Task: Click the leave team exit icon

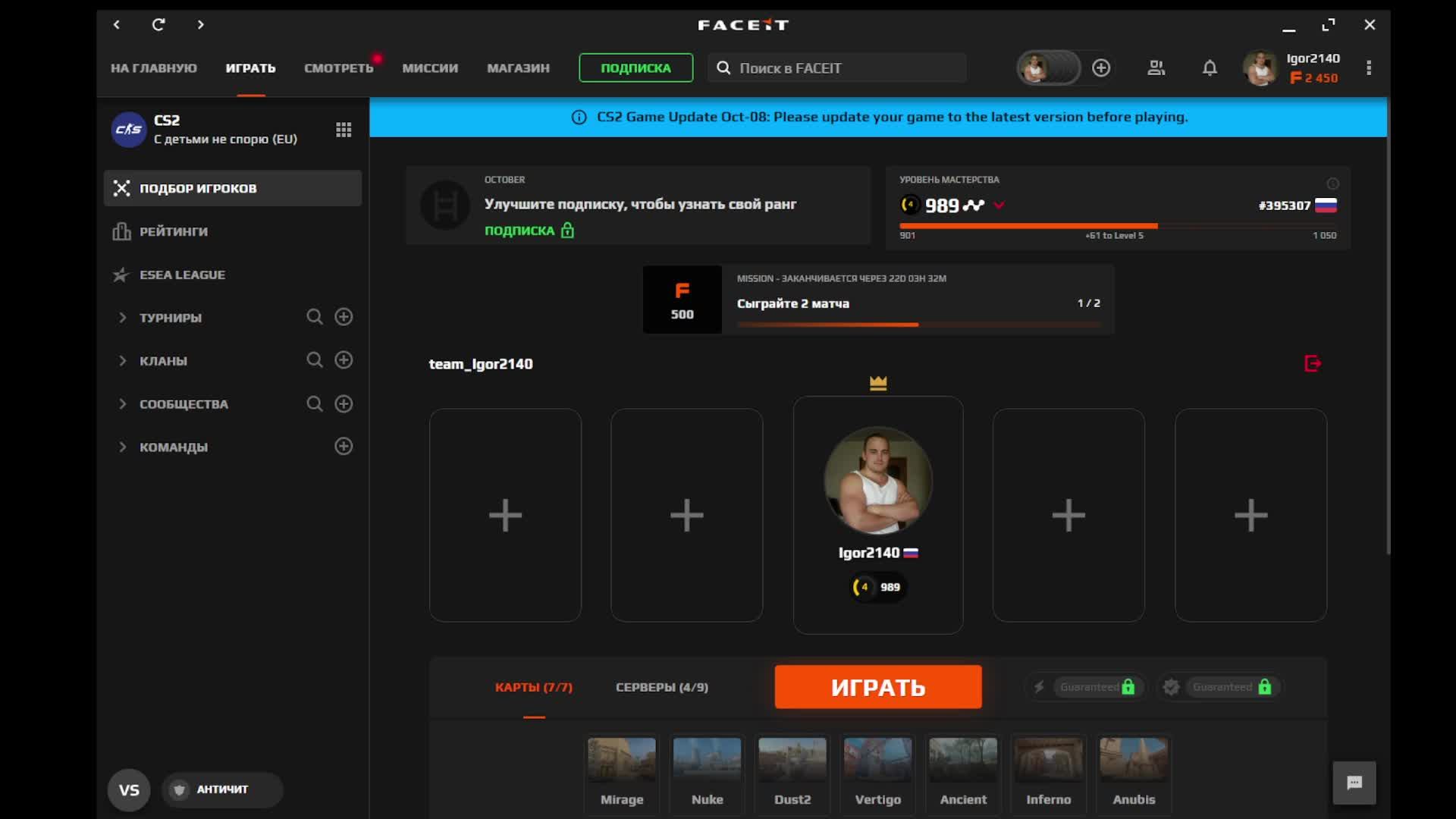Action: (x=1313, y=364)
